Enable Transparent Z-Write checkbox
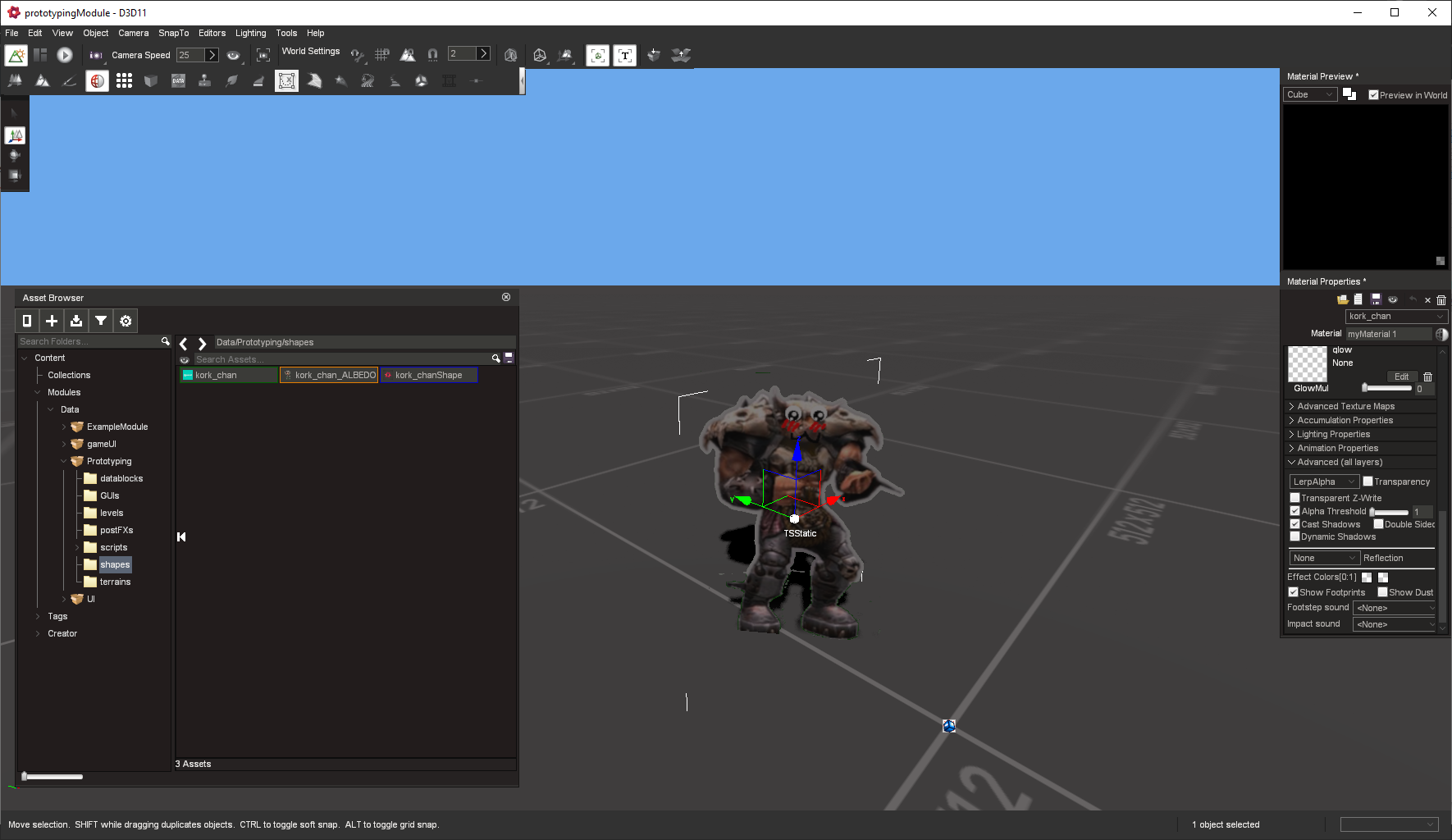This screenshot has height=840, width=1452. [1294, 498]
